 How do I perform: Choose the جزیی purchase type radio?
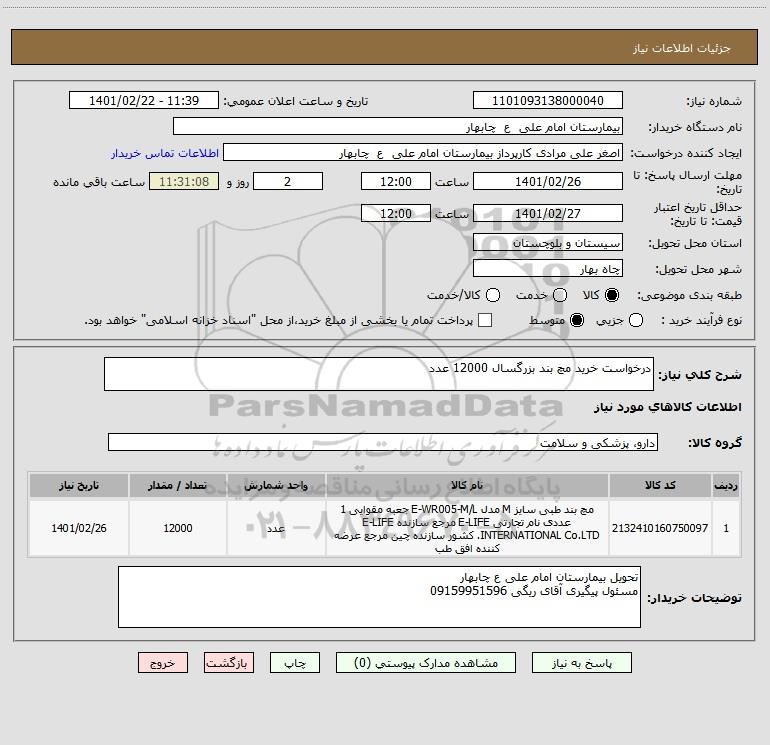pos(636,320)
